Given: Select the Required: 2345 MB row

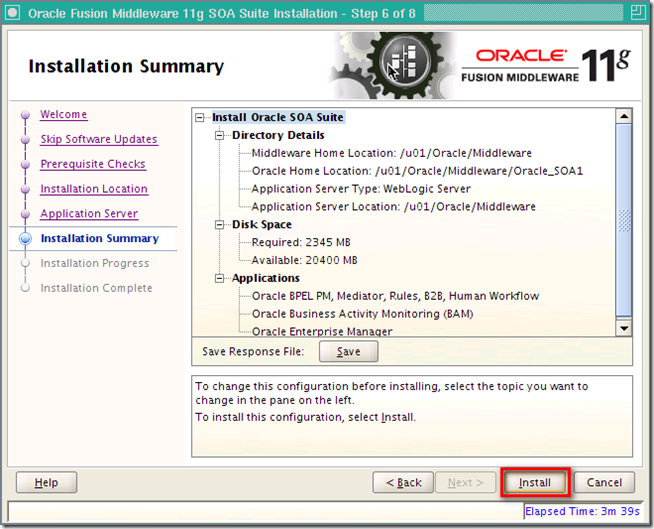Looking at the screenshot, I should coord(301,242).
